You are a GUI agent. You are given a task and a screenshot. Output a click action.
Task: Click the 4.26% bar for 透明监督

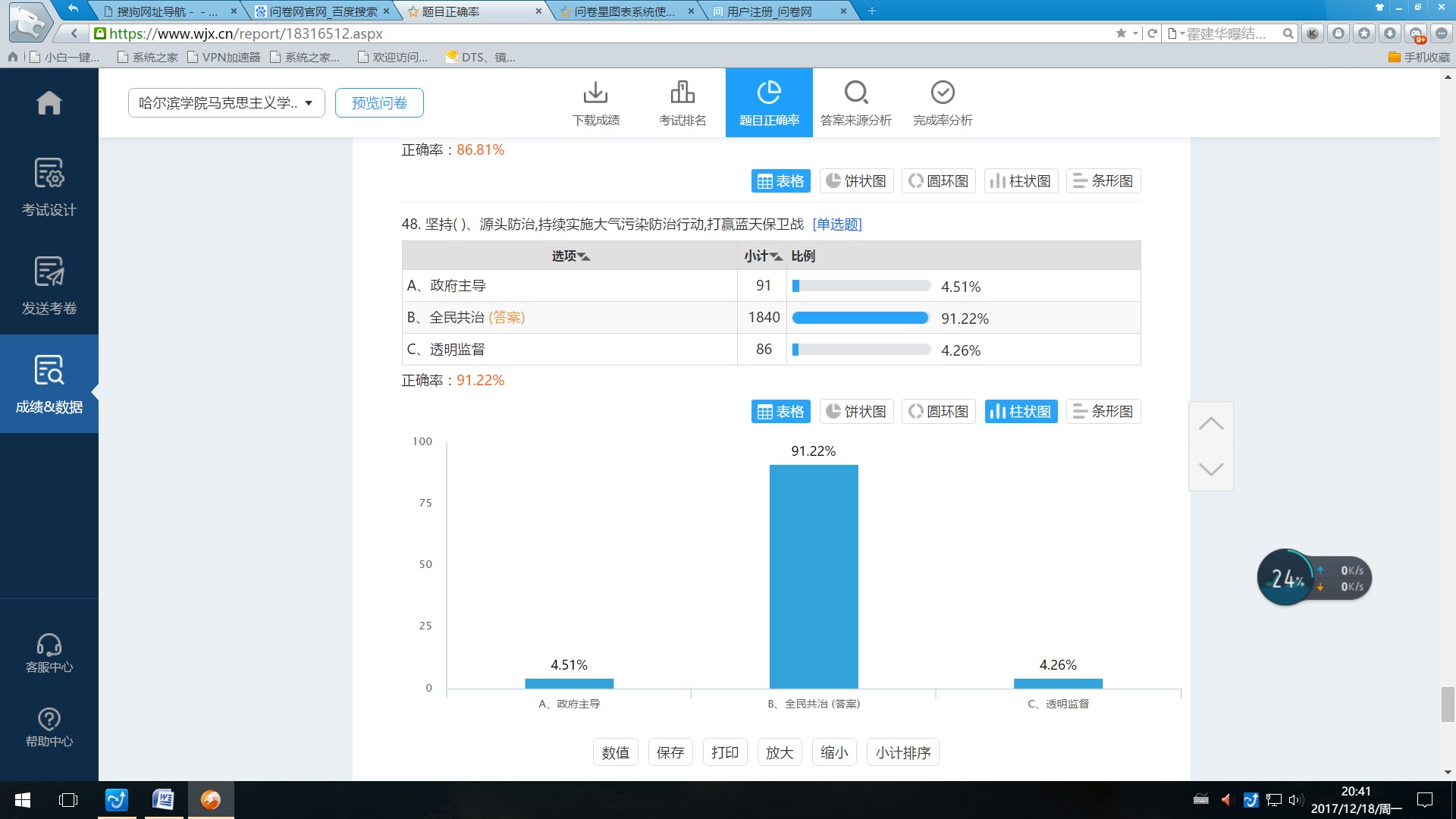click(1058, 683)
